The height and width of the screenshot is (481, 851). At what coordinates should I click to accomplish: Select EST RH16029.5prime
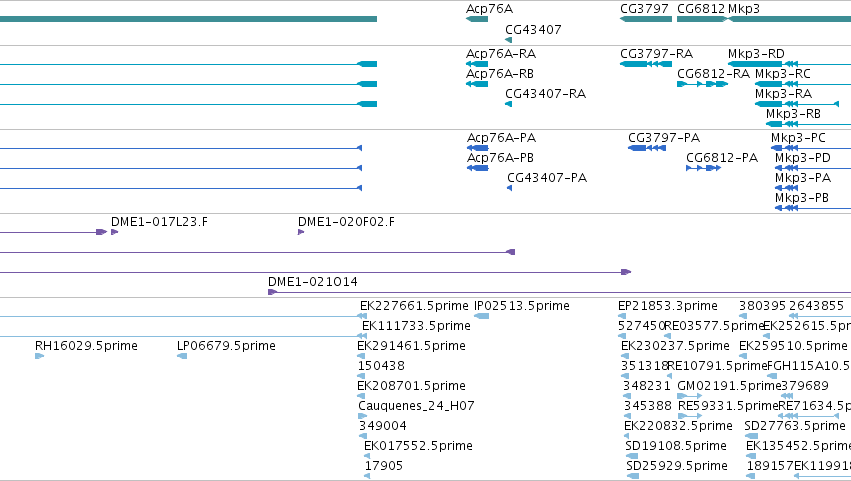point(86,346)
